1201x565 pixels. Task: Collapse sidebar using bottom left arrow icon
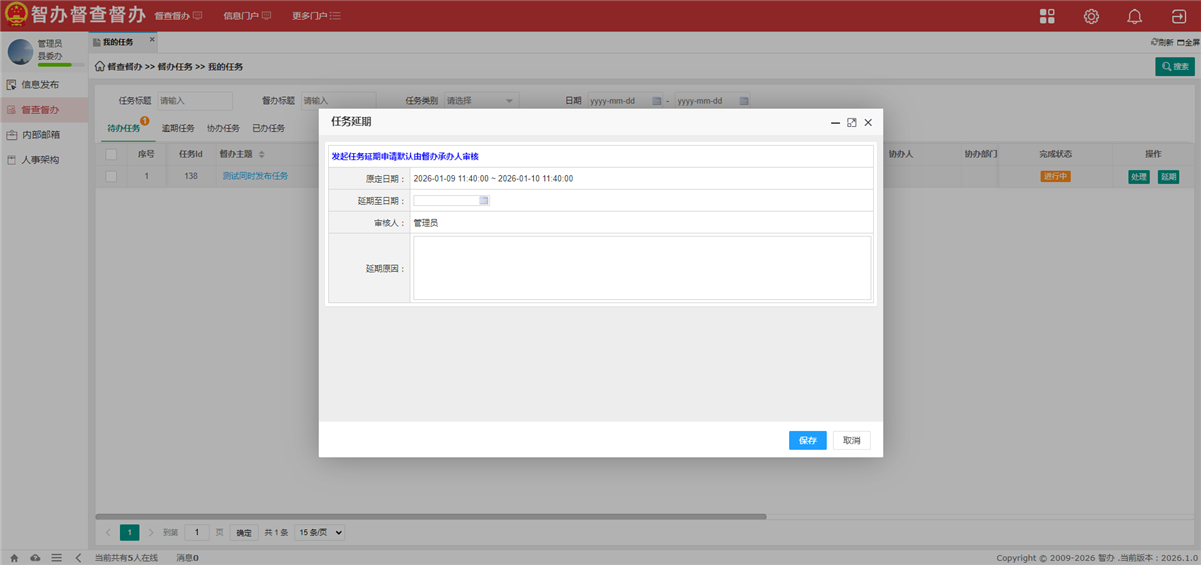[x=78, y=558]
